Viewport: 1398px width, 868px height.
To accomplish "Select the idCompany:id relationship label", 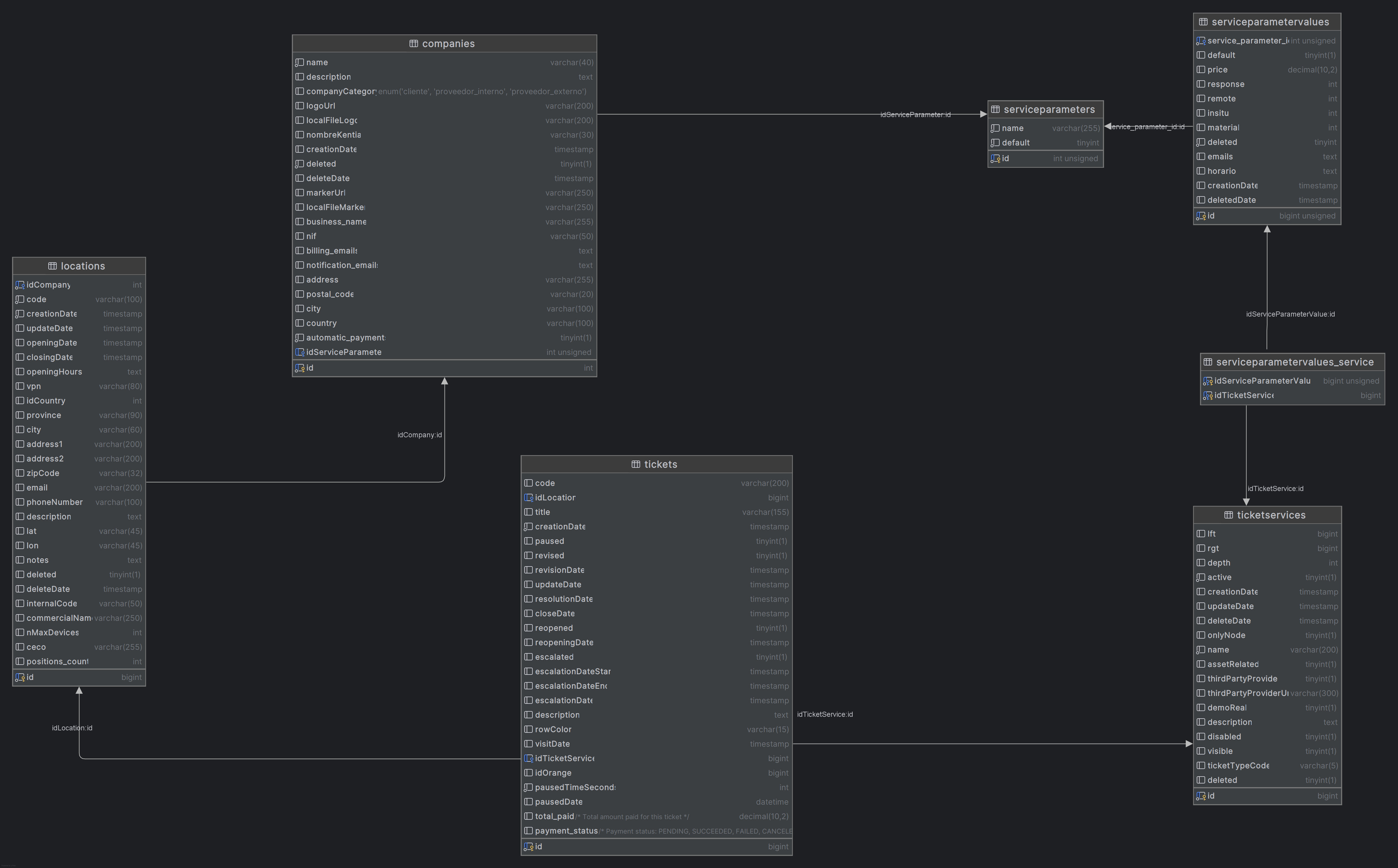I will pyautogui.click(x=419, y=435).
